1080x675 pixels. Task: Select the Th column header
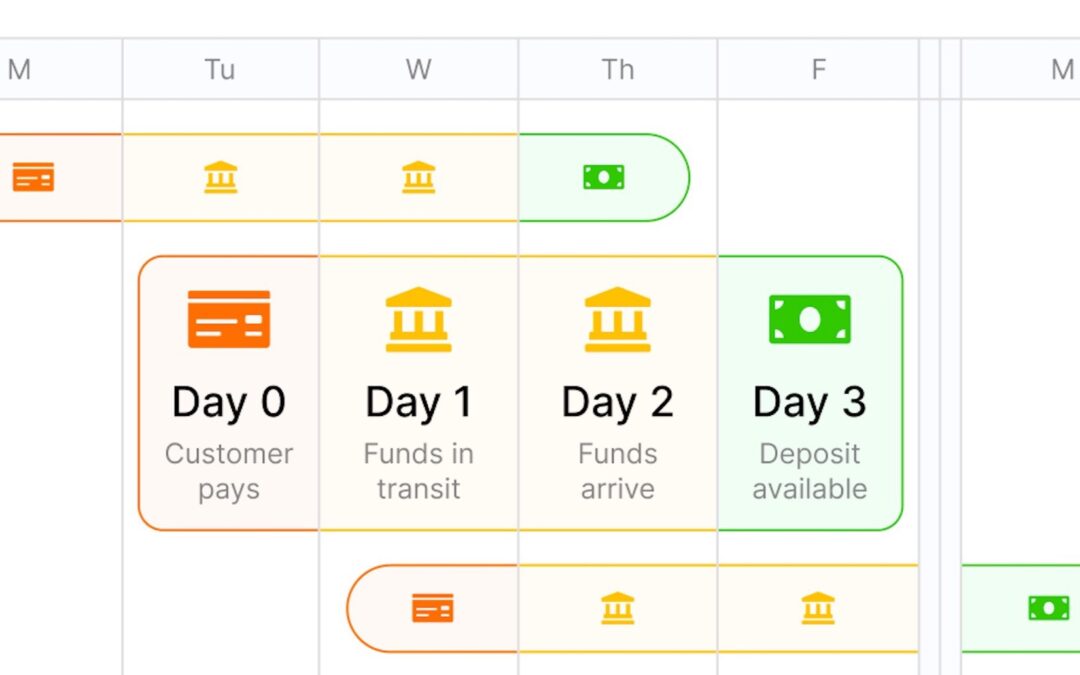(x=618, y=69)
